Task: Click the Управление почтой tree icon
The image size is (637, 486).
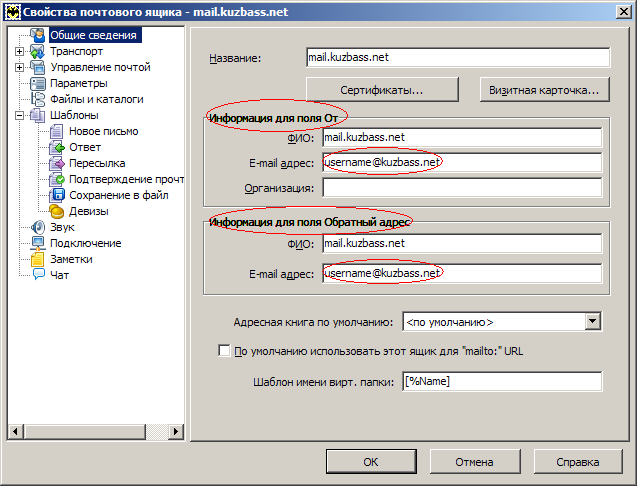Action: pyautogui.click(x=38, y=67)
